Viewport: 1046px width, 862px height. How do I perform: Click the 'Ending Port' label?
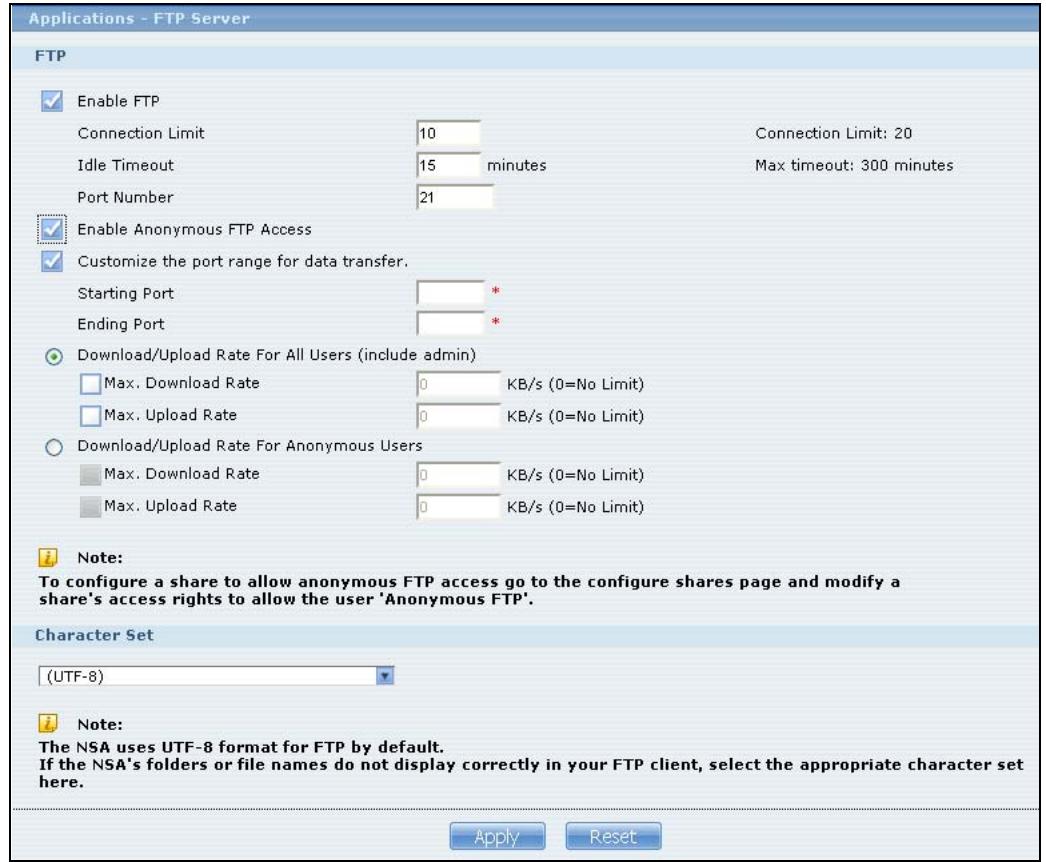[121, 324]
